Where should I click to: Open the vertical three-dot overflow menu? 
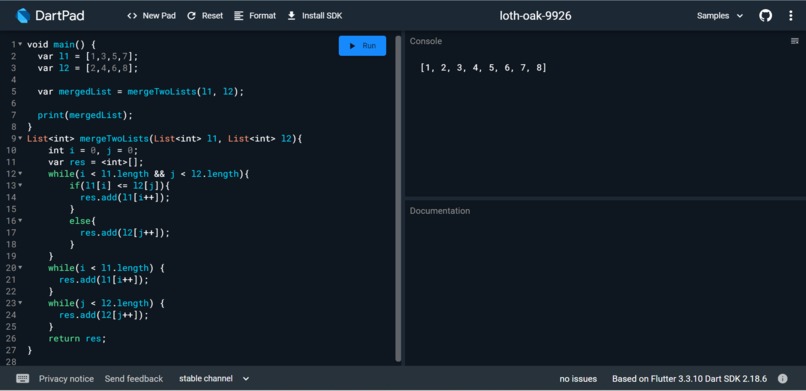pos(791,16)
